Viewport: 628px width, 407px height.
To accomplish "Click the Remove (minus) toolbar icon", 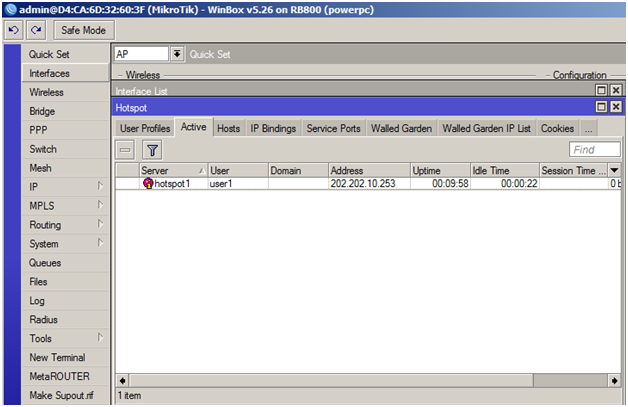I will pos(125,150).
